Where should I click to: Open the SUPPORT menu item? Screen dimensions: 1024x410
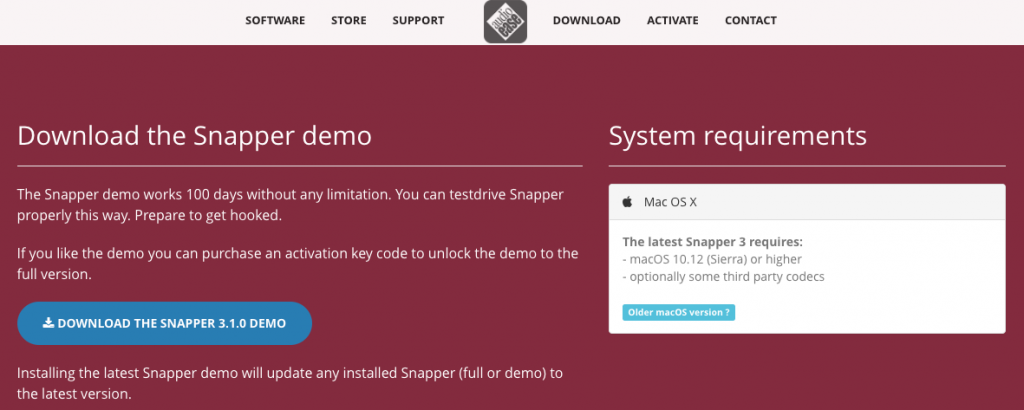[418, 20]
